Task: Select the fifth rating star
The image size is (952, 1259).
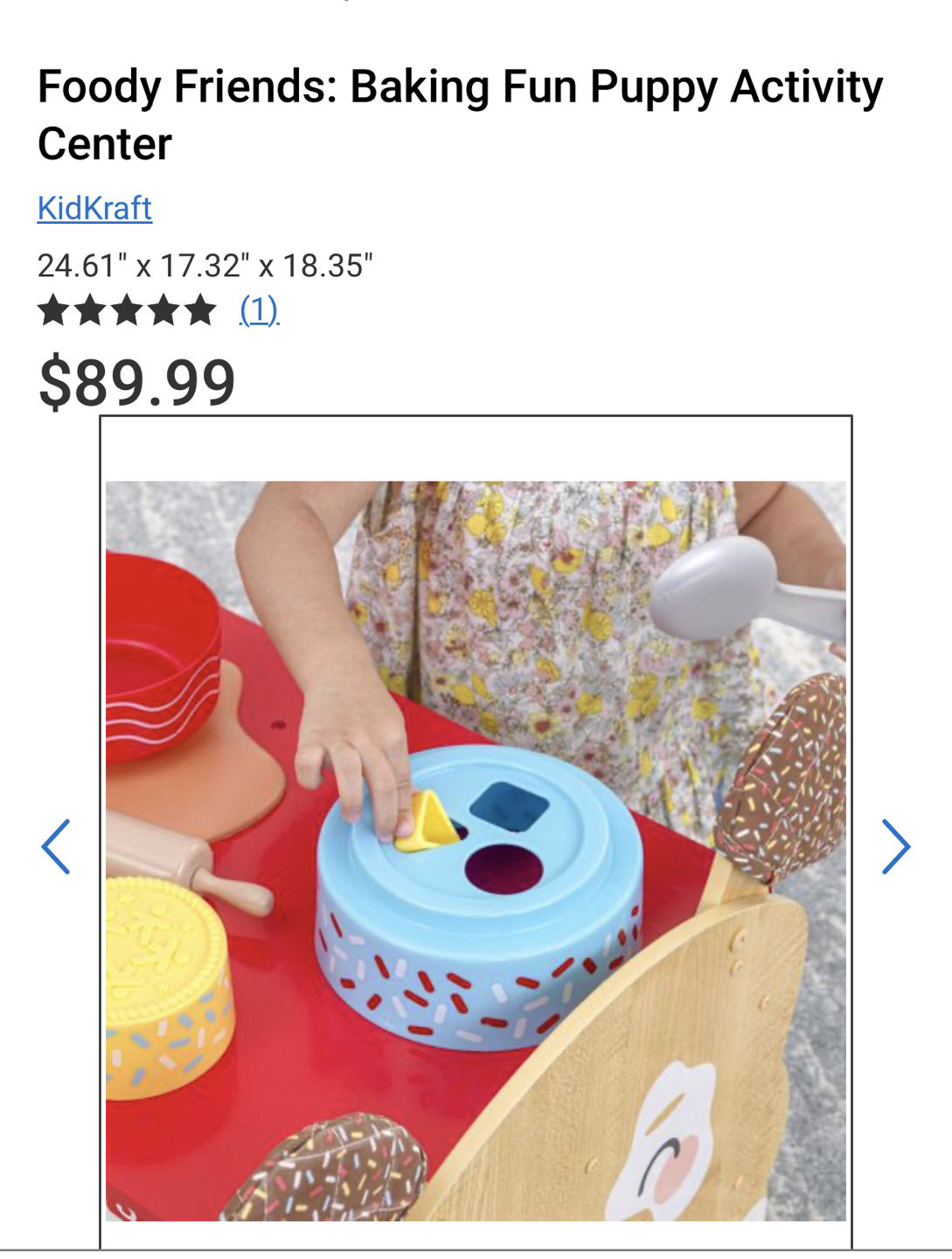Action: pyautogui.click(x=200, y=310)
